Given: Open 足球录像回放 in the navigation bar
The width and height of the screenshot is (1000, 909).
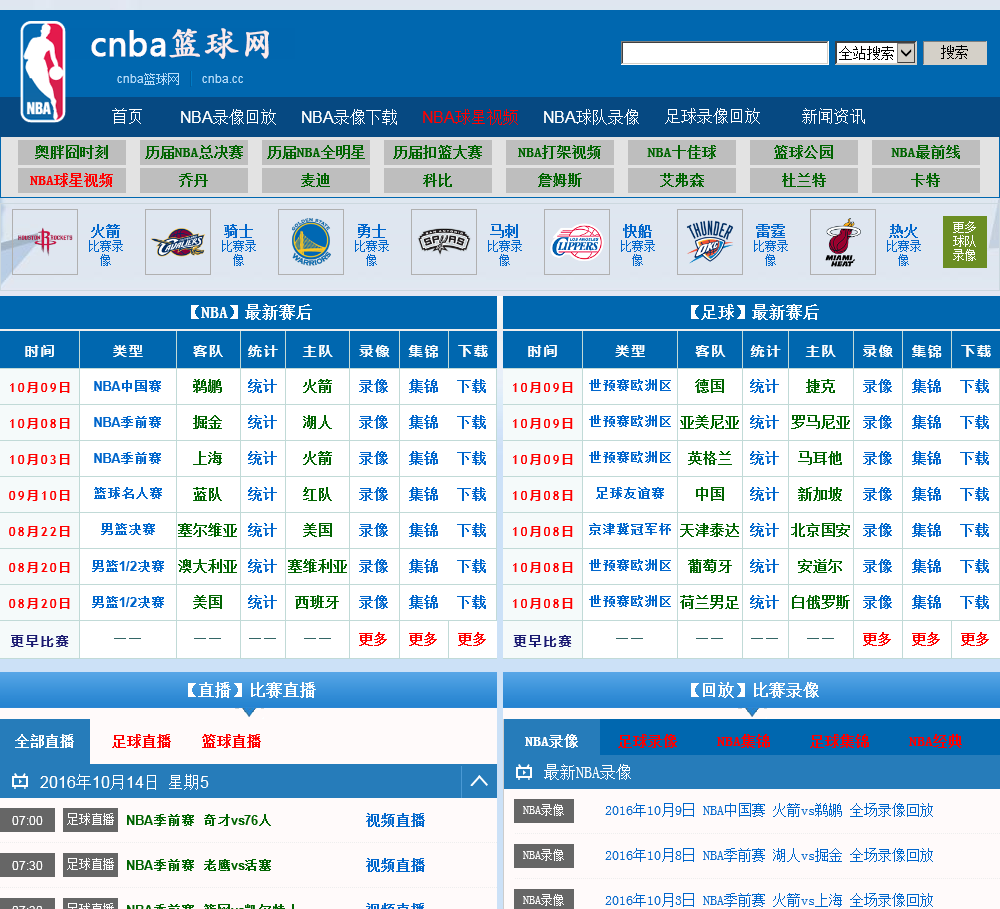Looking at the screenshot, I should point(712,117).
